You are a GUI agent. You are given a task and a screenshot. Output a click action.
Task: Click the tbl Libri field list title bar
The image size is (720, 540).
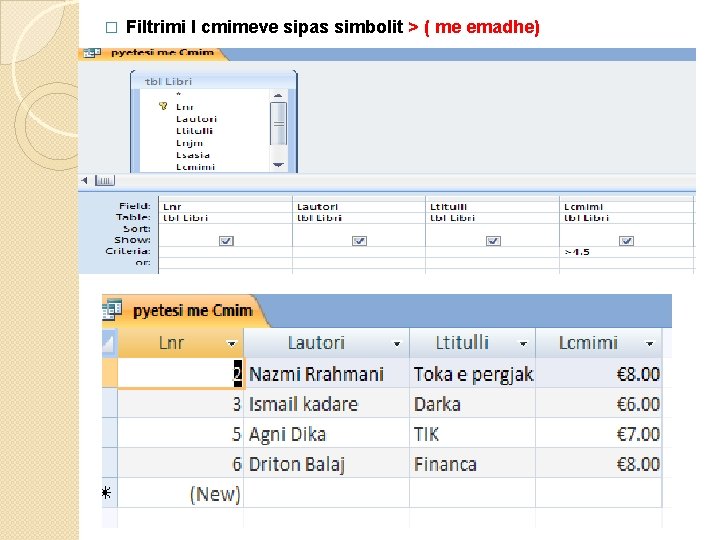[214, 81]
